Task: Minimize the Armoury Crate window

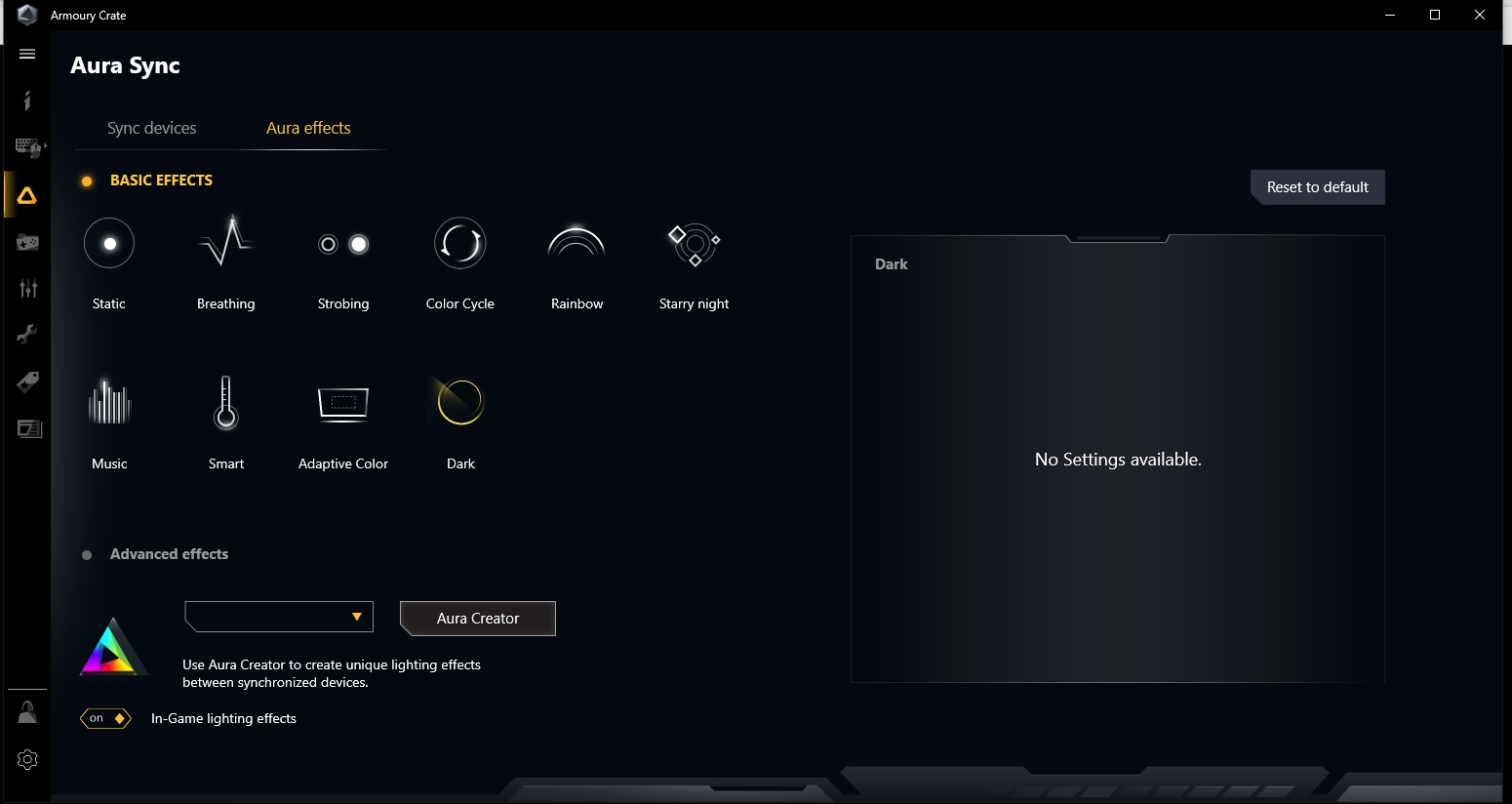Action: click(x=1390, y=15)
